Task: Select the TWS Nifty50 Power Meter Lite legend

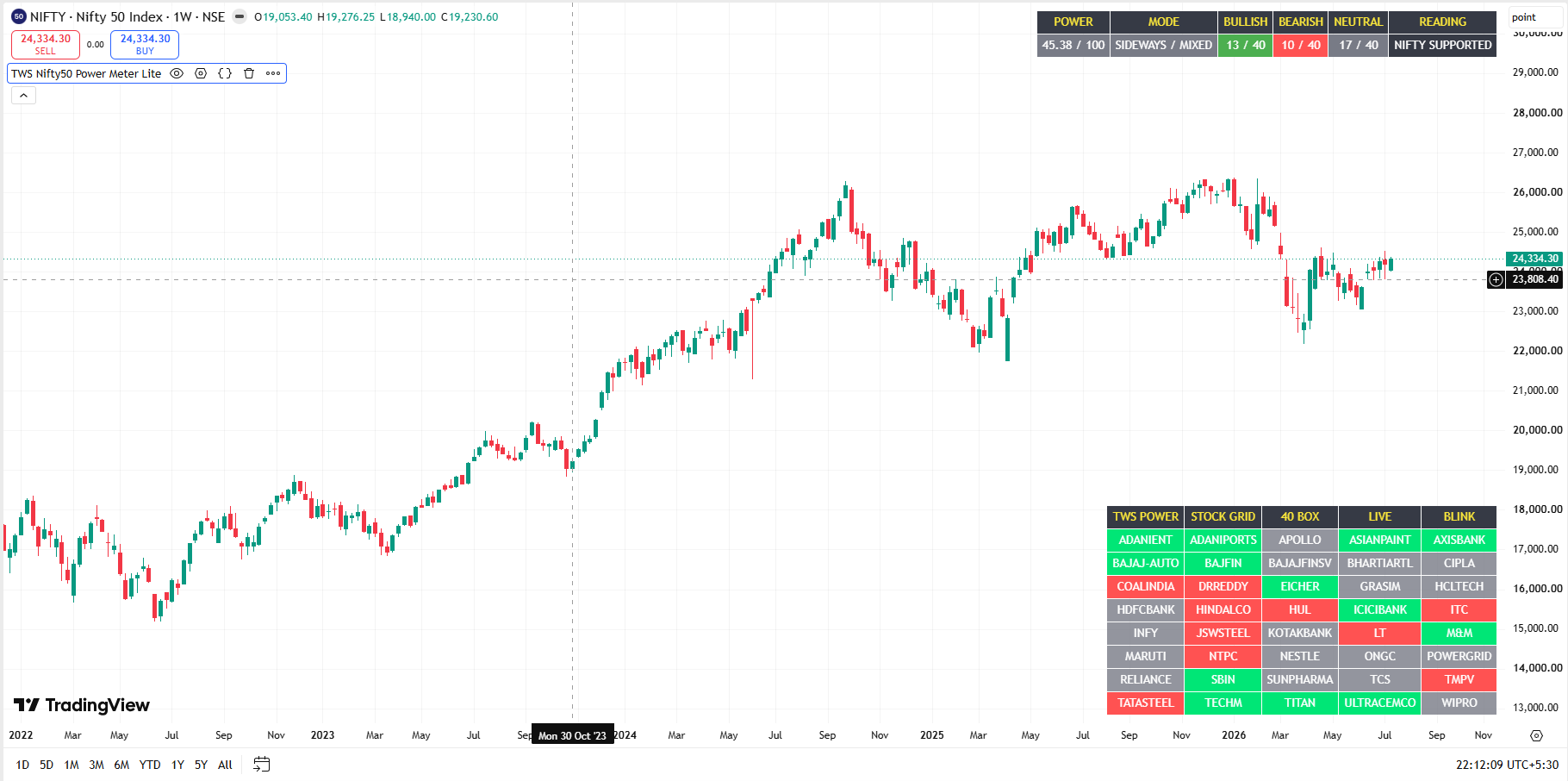Action: 86,73
